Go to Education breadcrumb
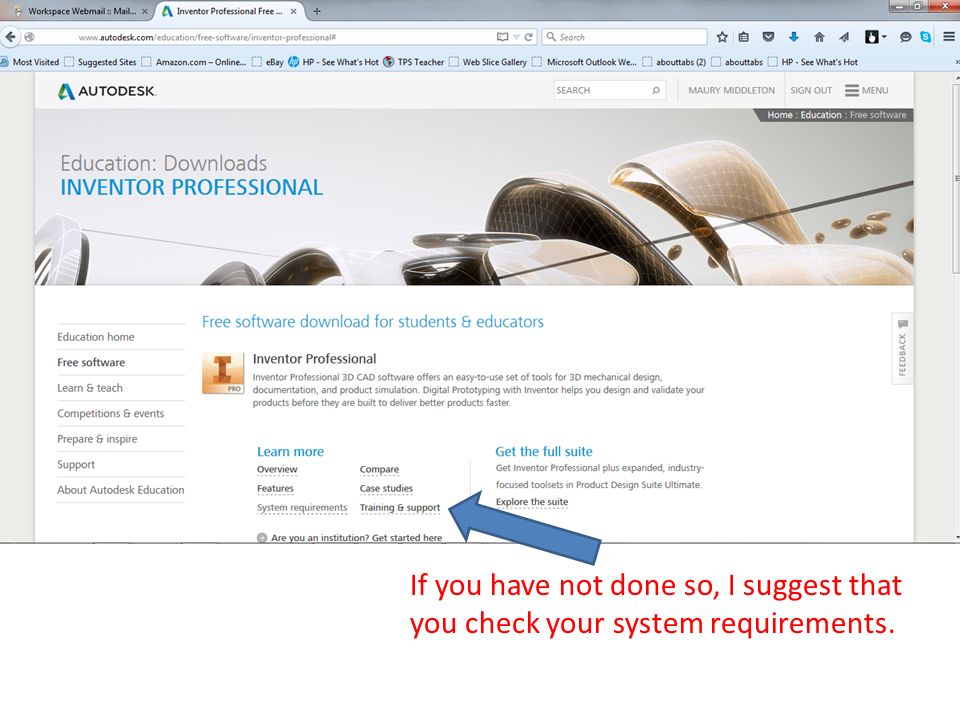The width and height of the screenshot is (960, 720). (x=820, y=114)
